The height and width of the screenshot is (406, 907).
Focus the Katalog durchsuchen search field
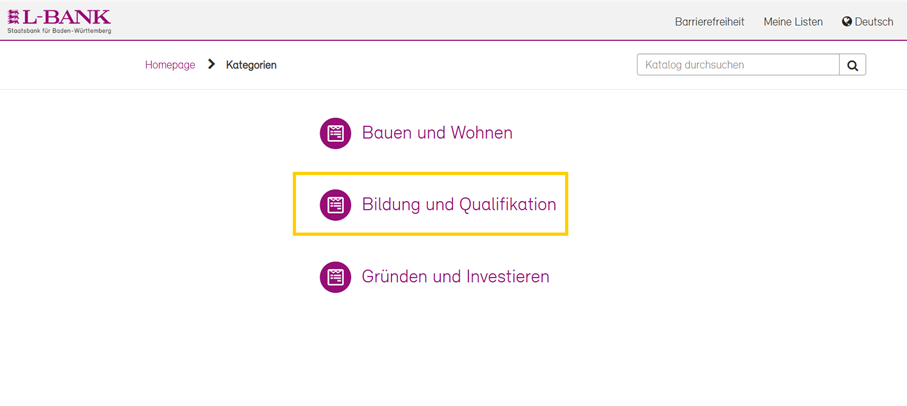point(737,65)
